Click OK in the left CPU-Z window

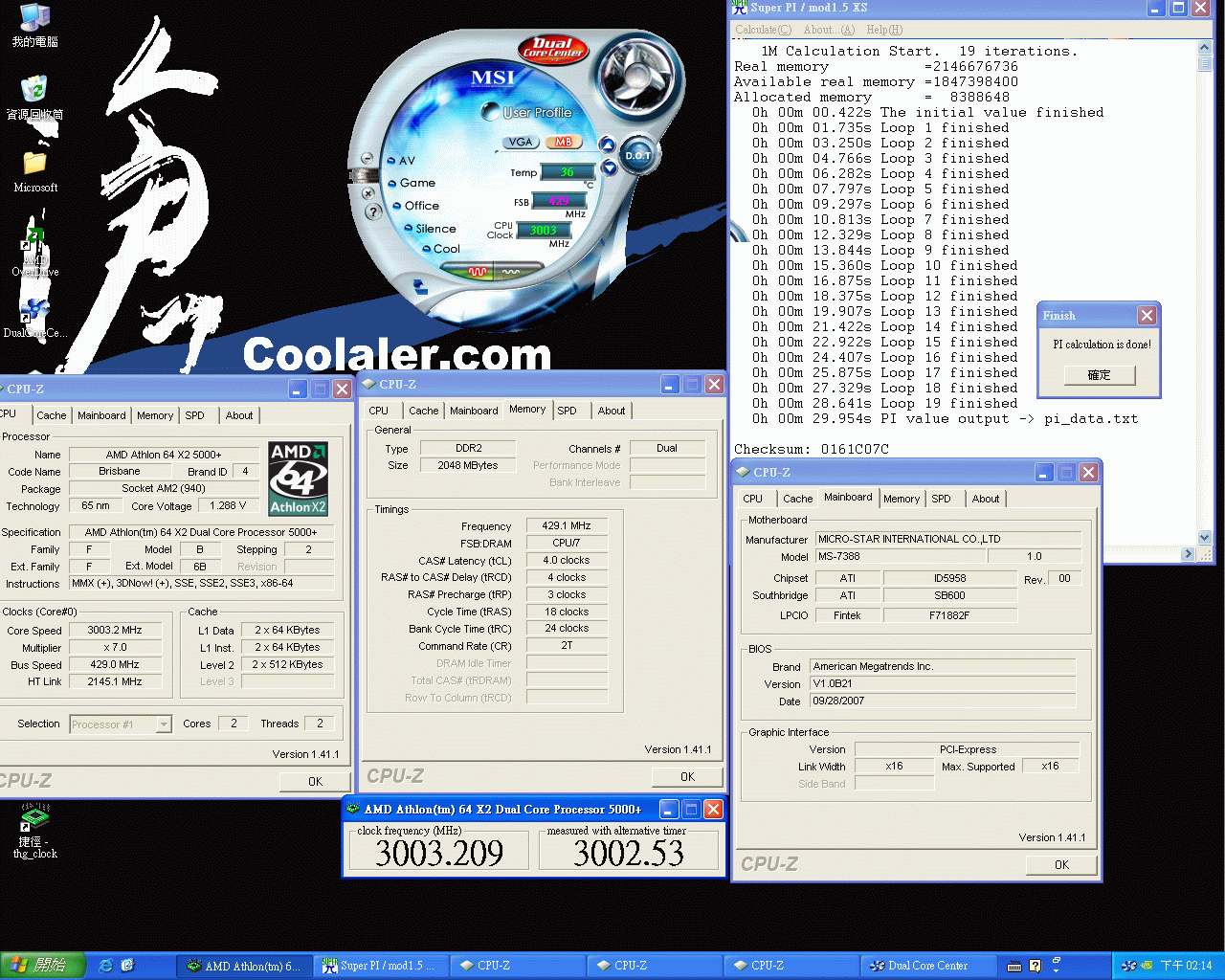(x=316, y=782)
